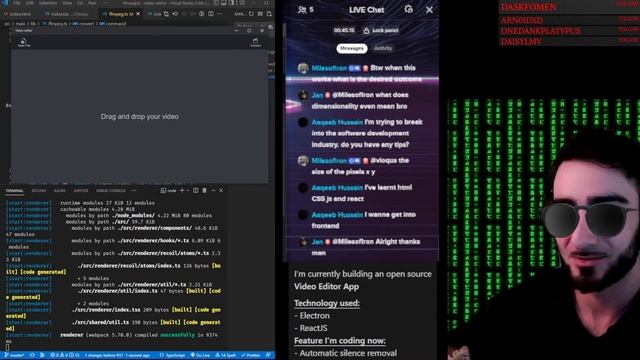Click the VS Code logo icon
Image resolution: width=640 pixels, height=360 pixels.
5,3
